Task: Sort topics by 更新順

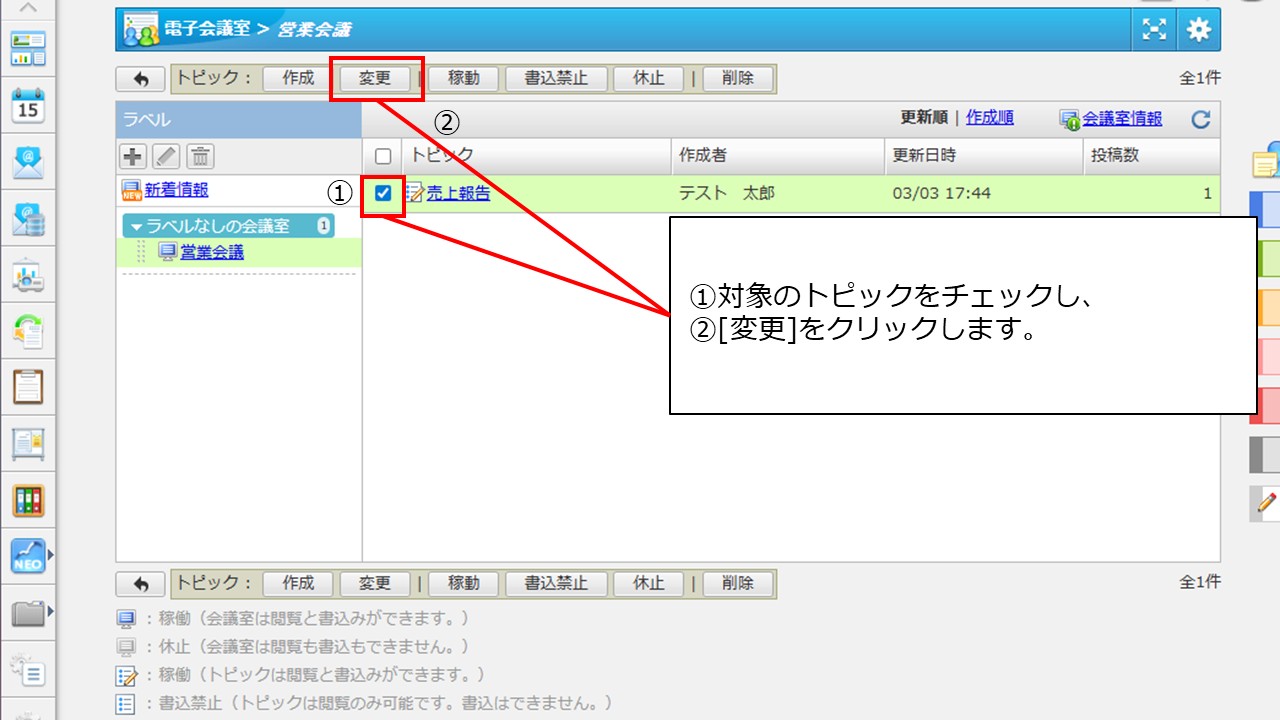Action: (x=925, y=118)
